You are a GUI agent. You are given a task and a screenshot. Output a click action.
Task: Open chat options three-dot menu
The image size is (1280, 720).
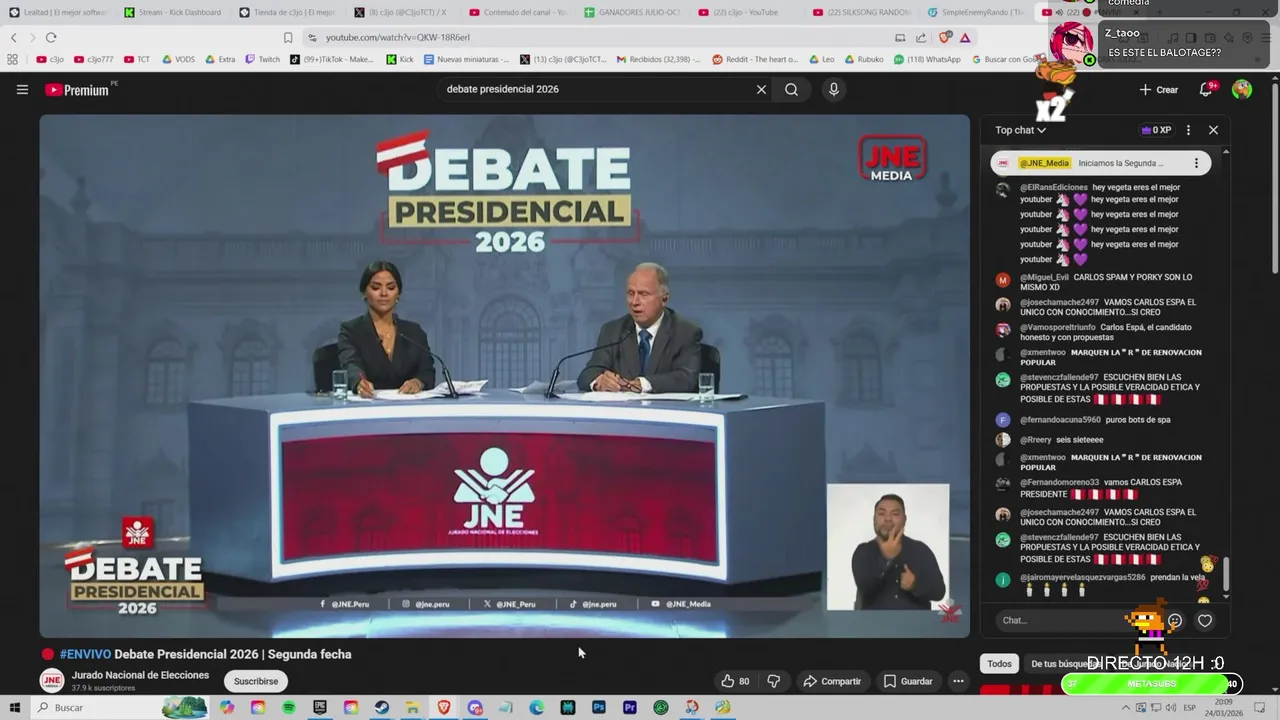click(x=1188, y=130)
